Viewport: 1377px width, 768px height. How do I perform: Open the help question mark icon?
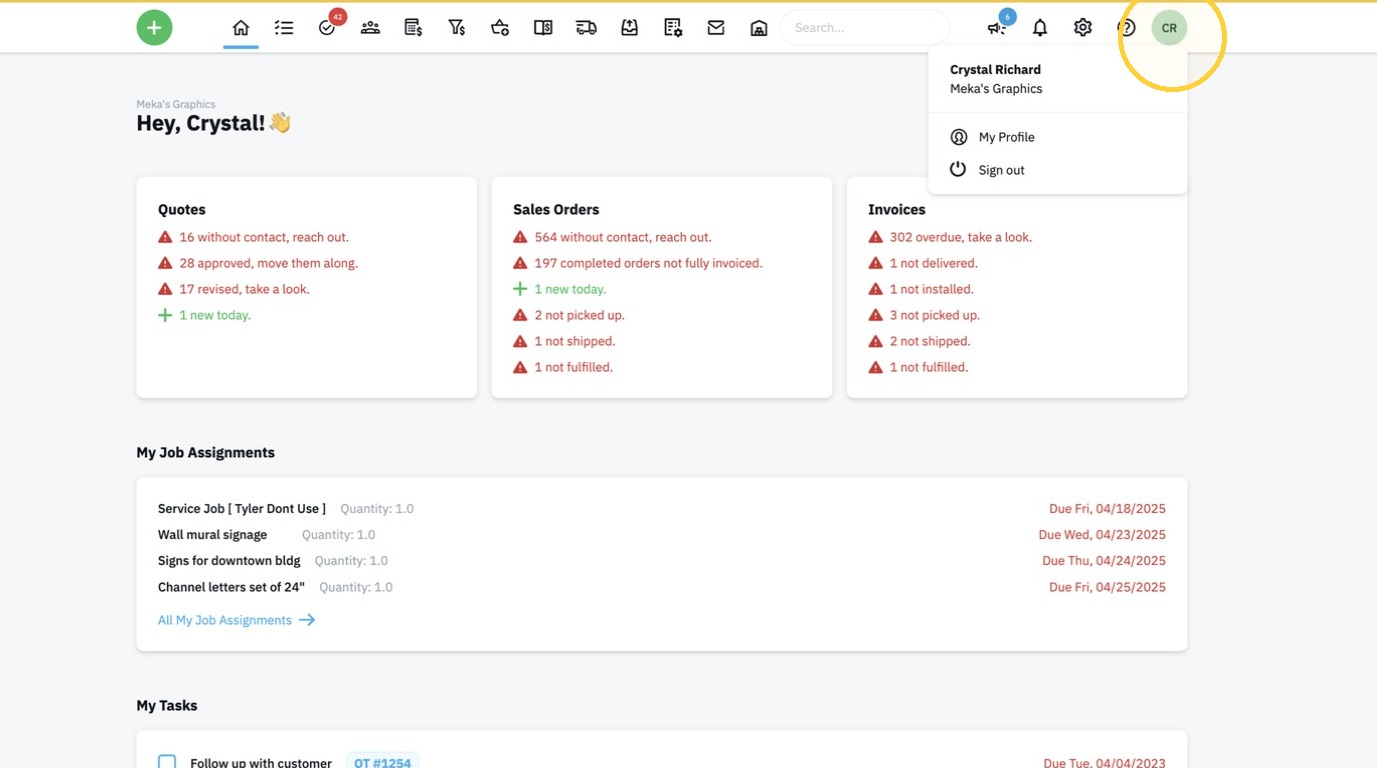point(1127,28)
